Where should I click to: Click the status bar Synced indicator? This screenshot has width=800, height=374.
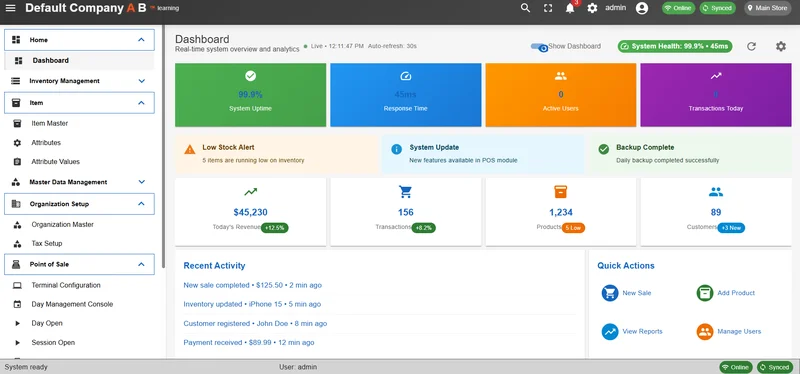[x=775, y=367]
